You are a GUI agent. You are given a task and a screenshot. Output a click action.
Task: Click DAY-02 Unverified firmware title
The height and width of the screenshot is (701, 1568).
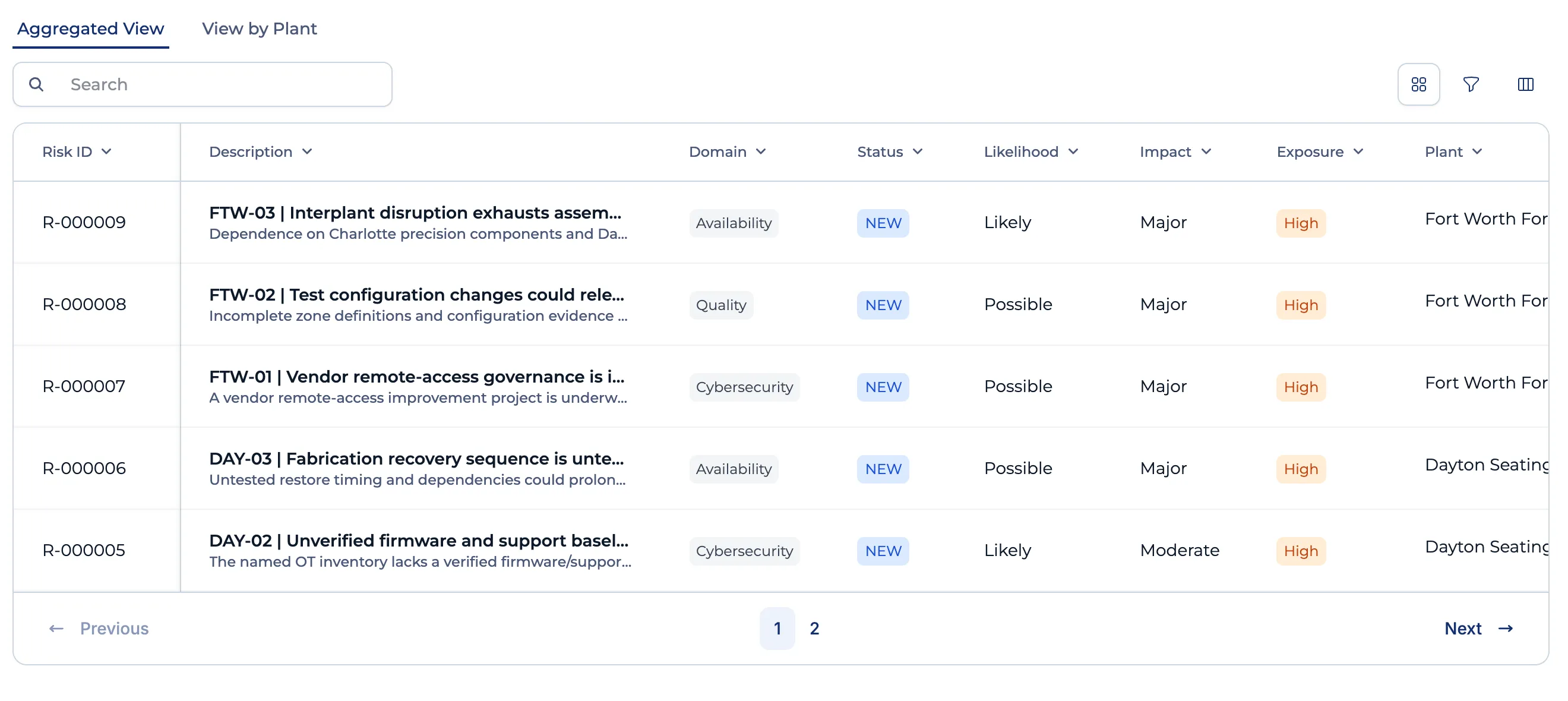coord(419,540)
